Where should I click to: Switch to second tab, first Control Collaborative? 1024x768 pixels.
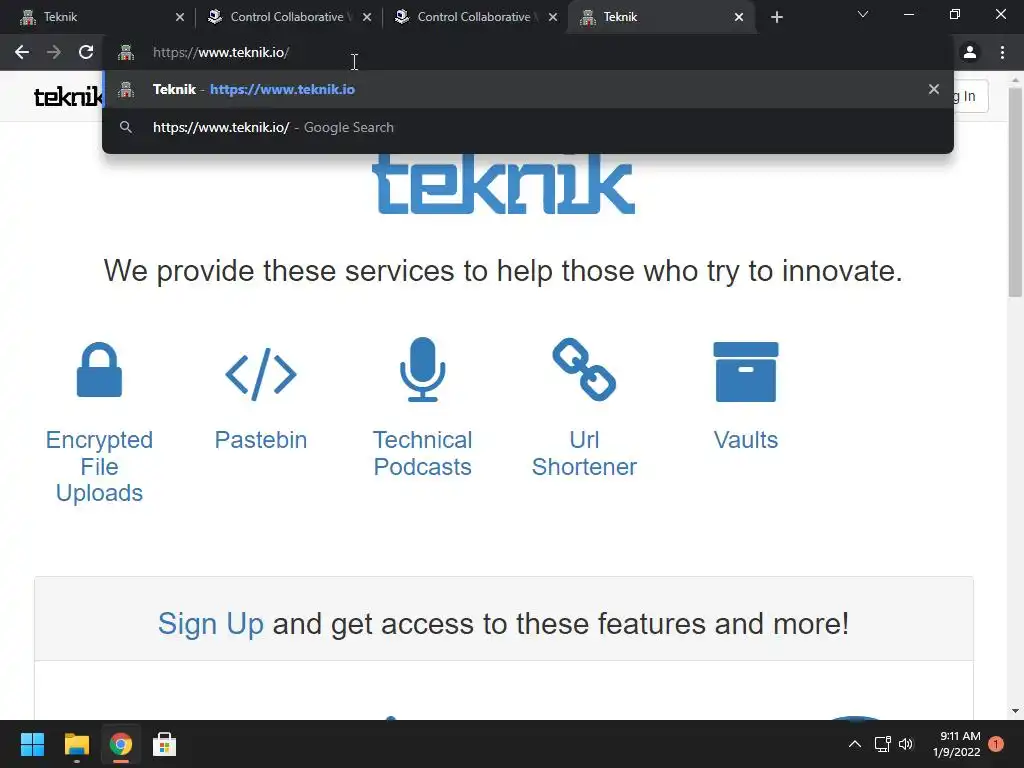tap(287, 17)
